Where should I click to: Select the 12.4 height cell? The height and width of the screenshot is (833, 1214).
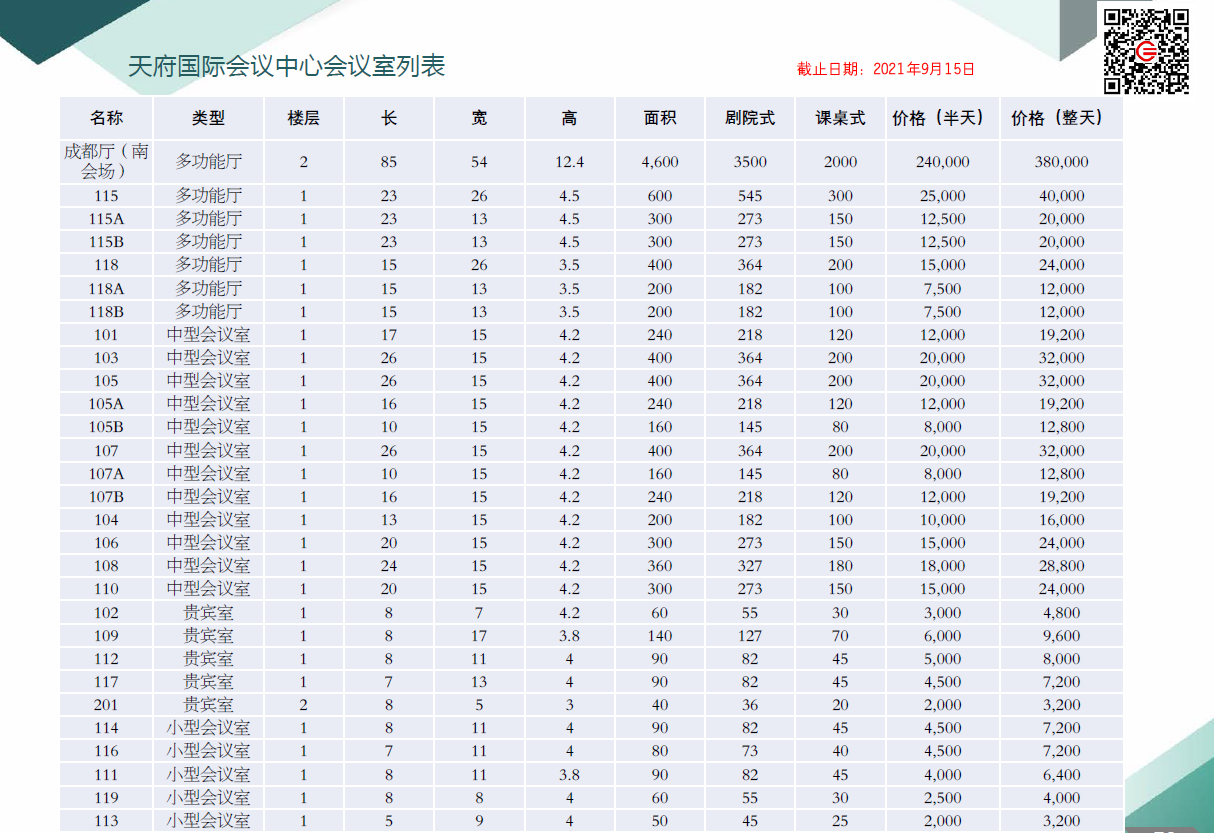click(x=569, y=162)
